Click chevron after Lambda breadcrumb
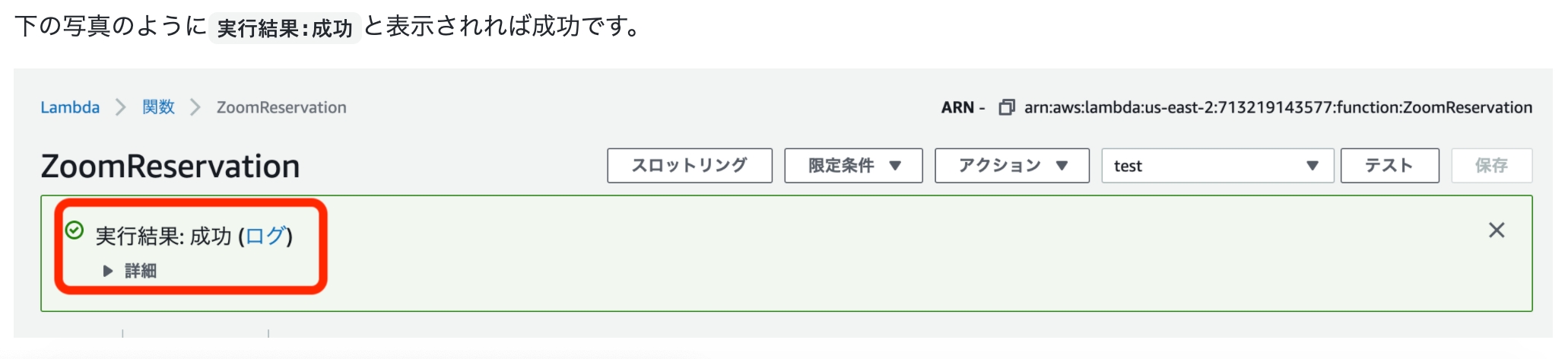 click(121, 107)
